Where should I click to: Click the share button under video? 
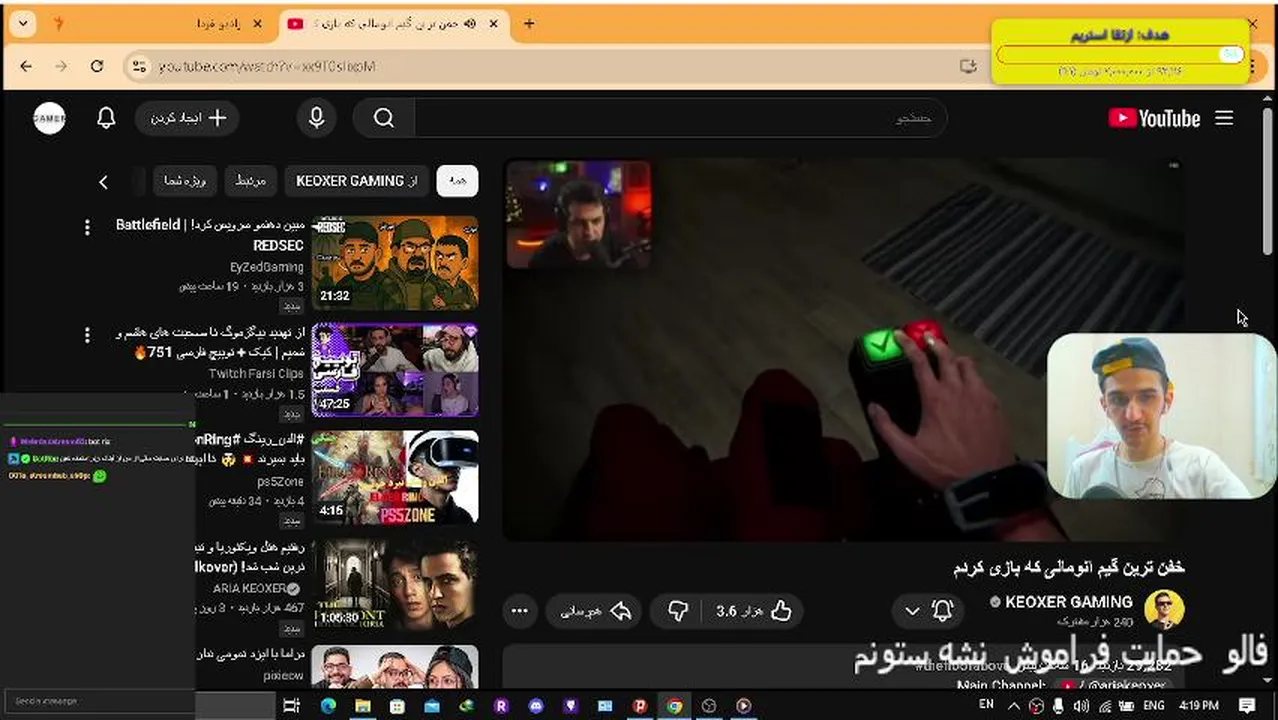(x=594, y=611)
